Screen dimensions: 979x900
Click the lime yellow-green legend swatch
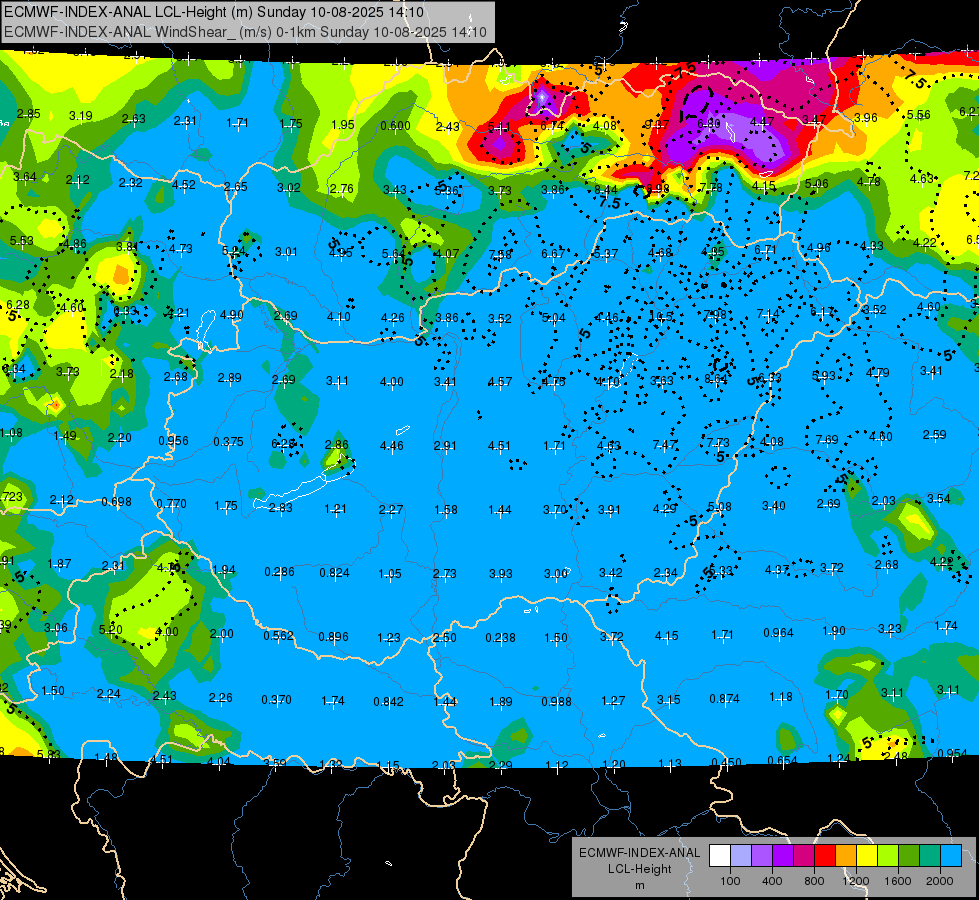coord(888,856)
